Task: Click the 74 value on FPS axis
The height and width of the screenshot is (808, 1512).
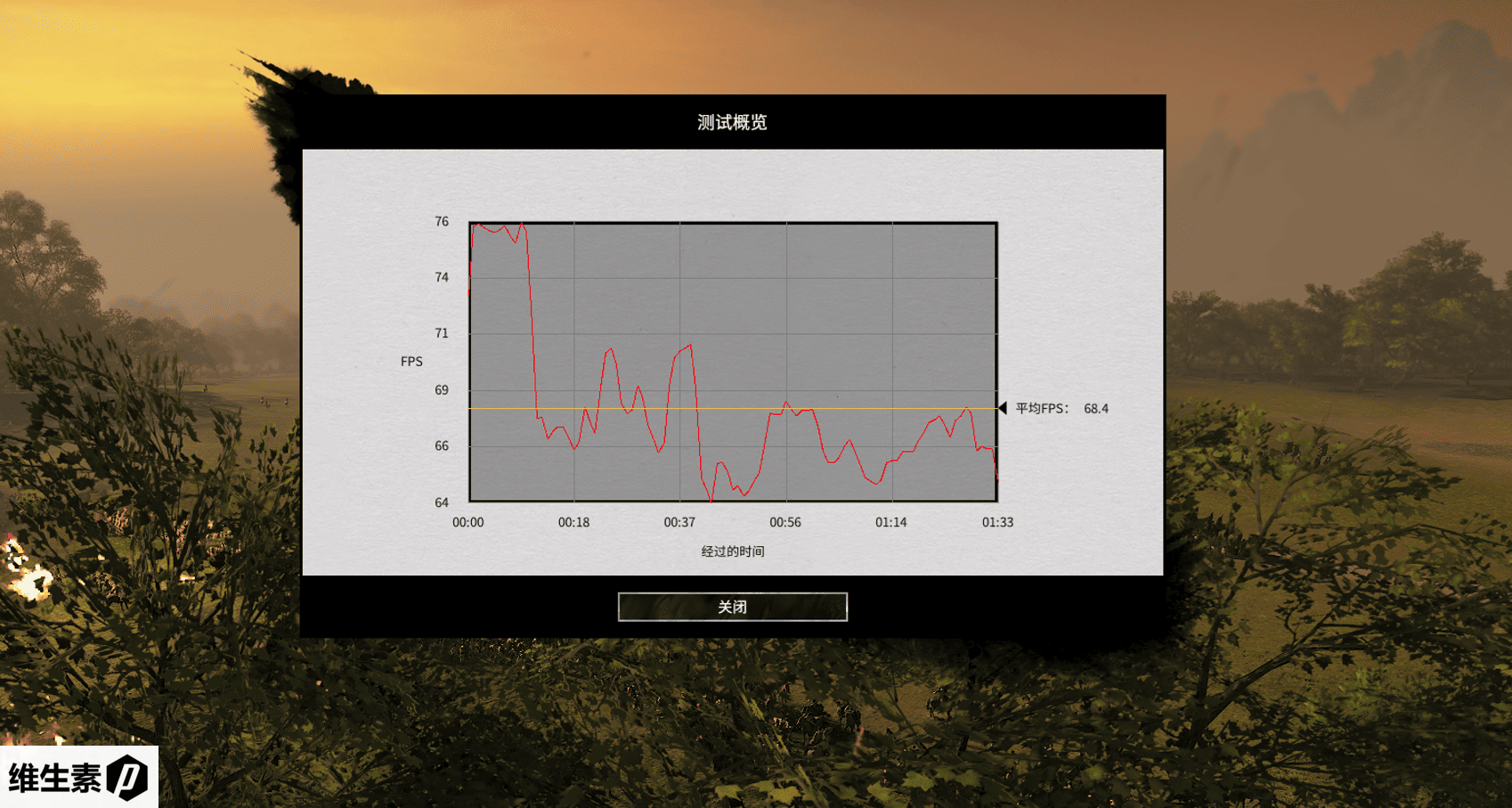Action: (442, 278)
